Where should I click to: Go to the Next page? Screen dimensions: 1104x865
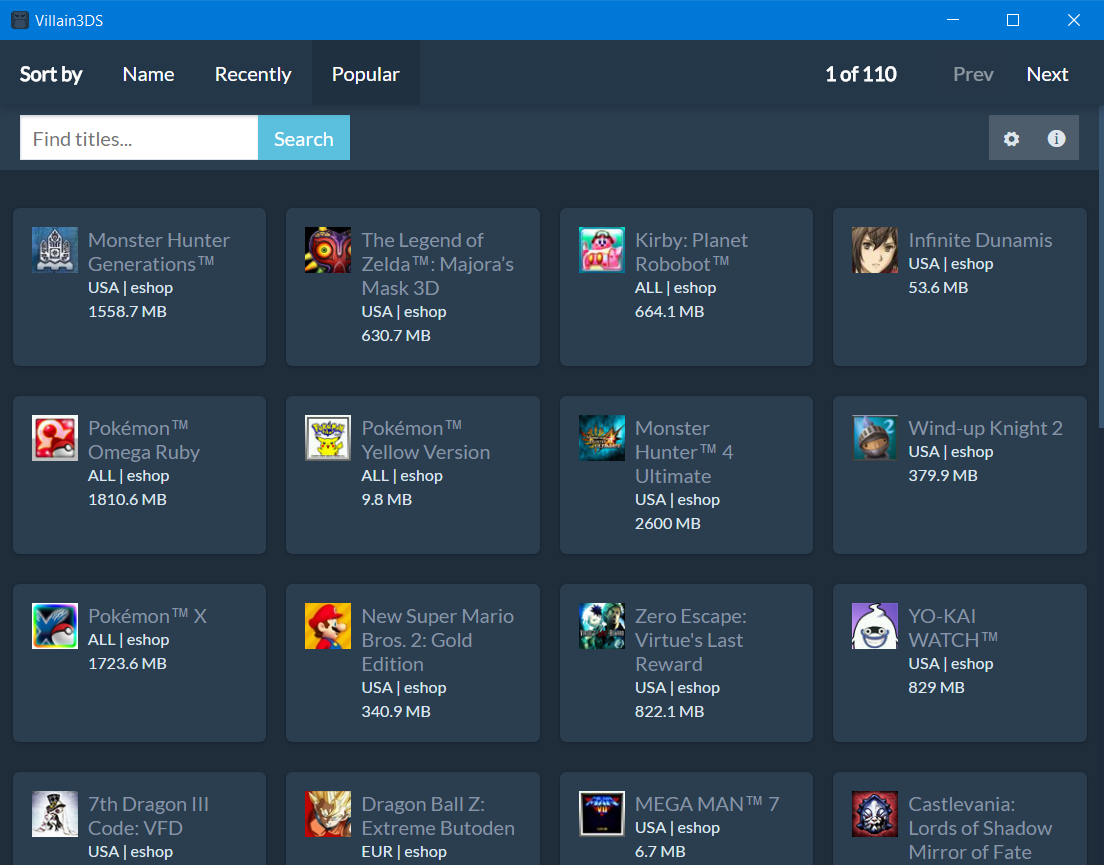(x=1047, y=74)
